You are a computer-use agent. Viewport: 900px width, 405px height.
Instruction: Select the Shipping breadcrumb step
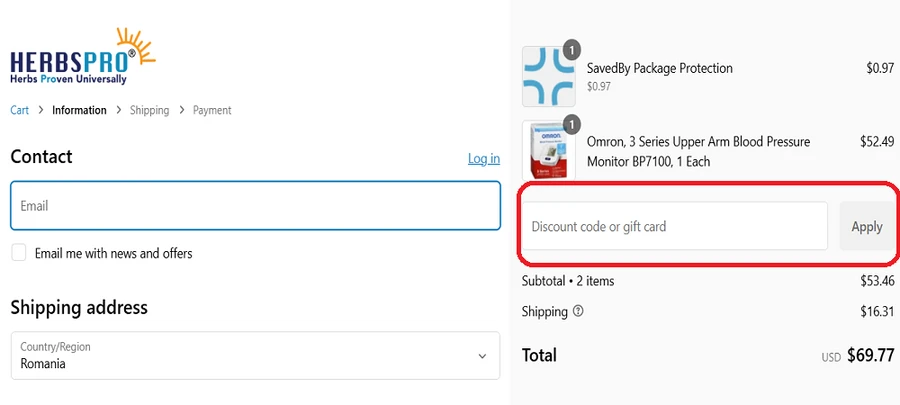click(x=149, y=110)
